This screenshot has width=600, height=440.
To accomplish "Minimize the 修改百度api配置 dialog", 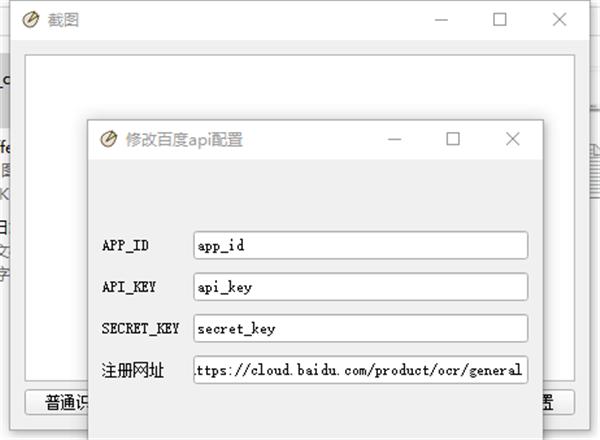I will 395,139.
